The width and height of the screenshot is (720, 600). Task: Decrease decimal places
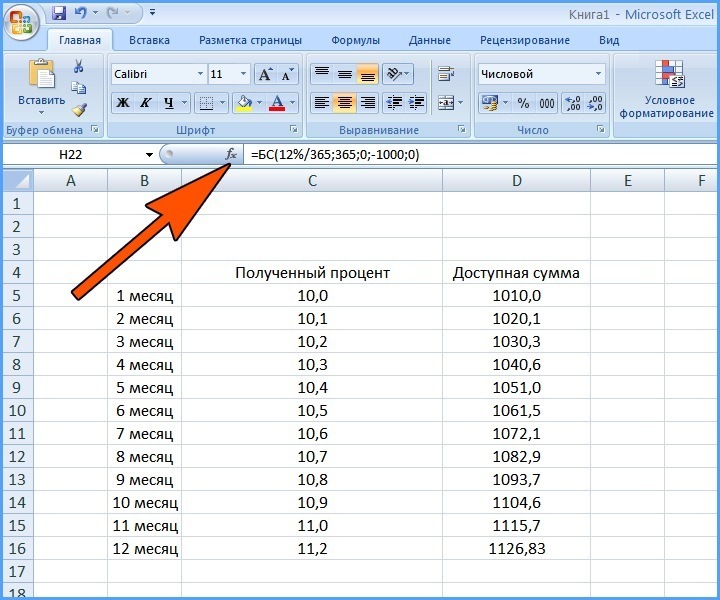pos(594,103)
